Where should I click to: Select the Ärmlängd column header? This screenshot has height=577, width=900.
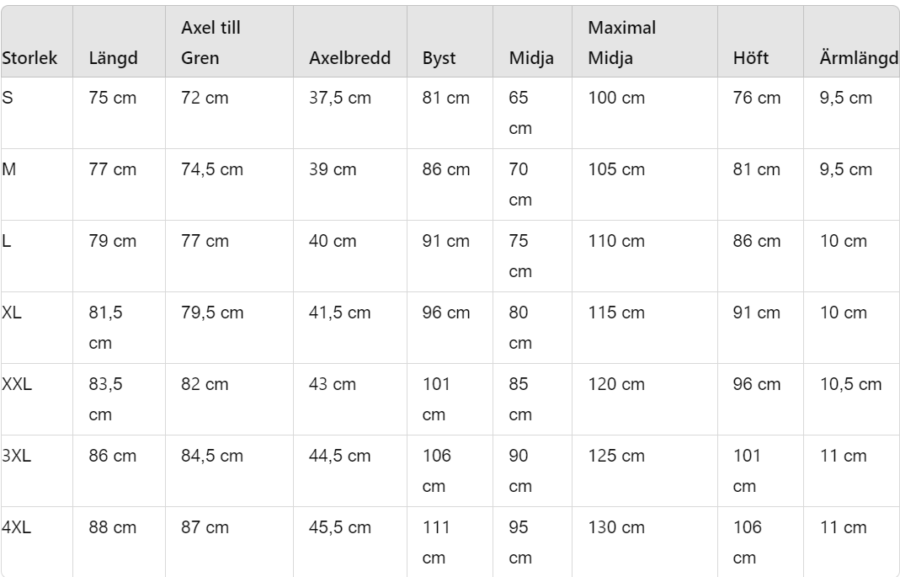coord(859,58)
